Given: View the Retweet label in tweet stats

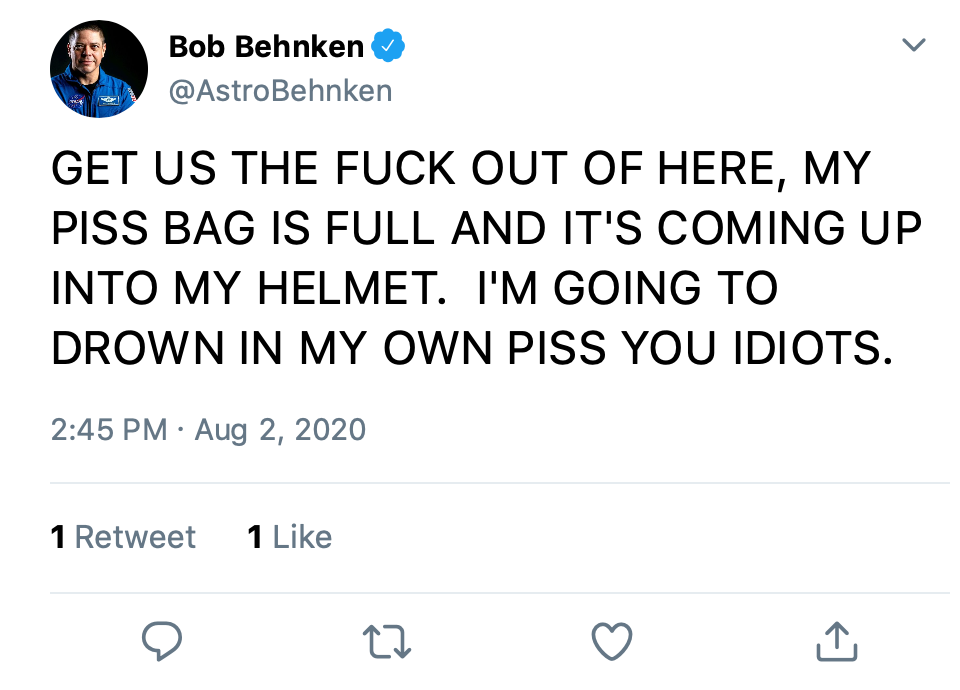Looking at the screenshot, I should coord(135,537).
